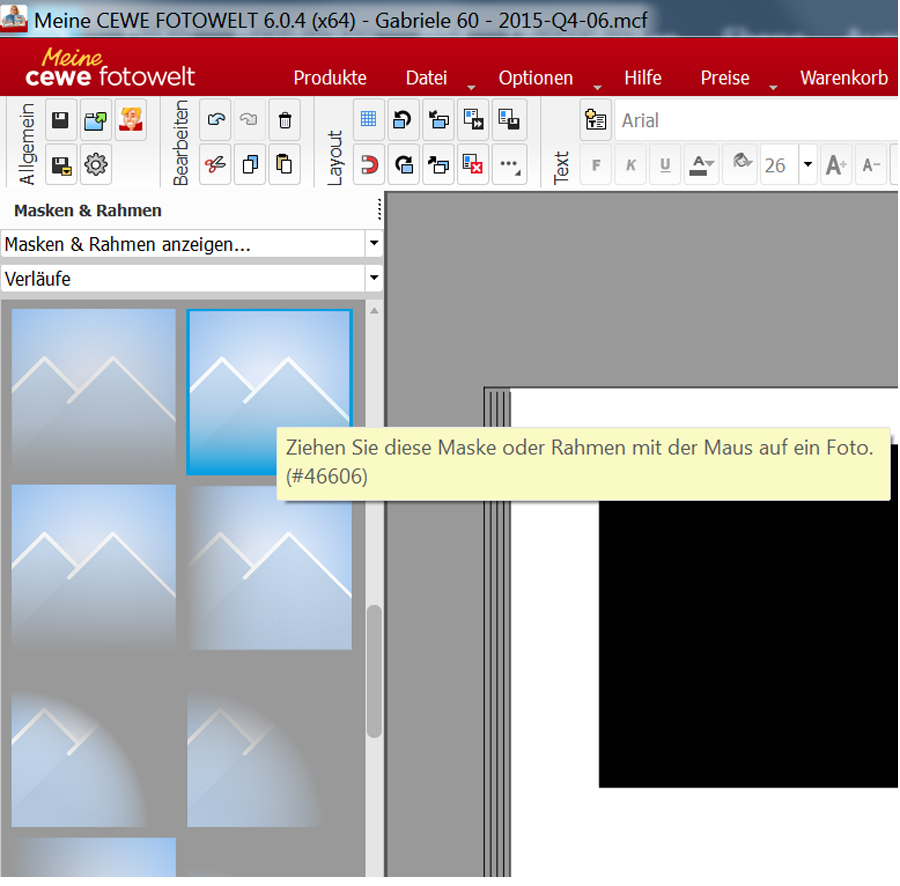Click the paste clipboard icon
This screenshot has height=886, width=900.
pyautogui.click(x=284, y=165)
